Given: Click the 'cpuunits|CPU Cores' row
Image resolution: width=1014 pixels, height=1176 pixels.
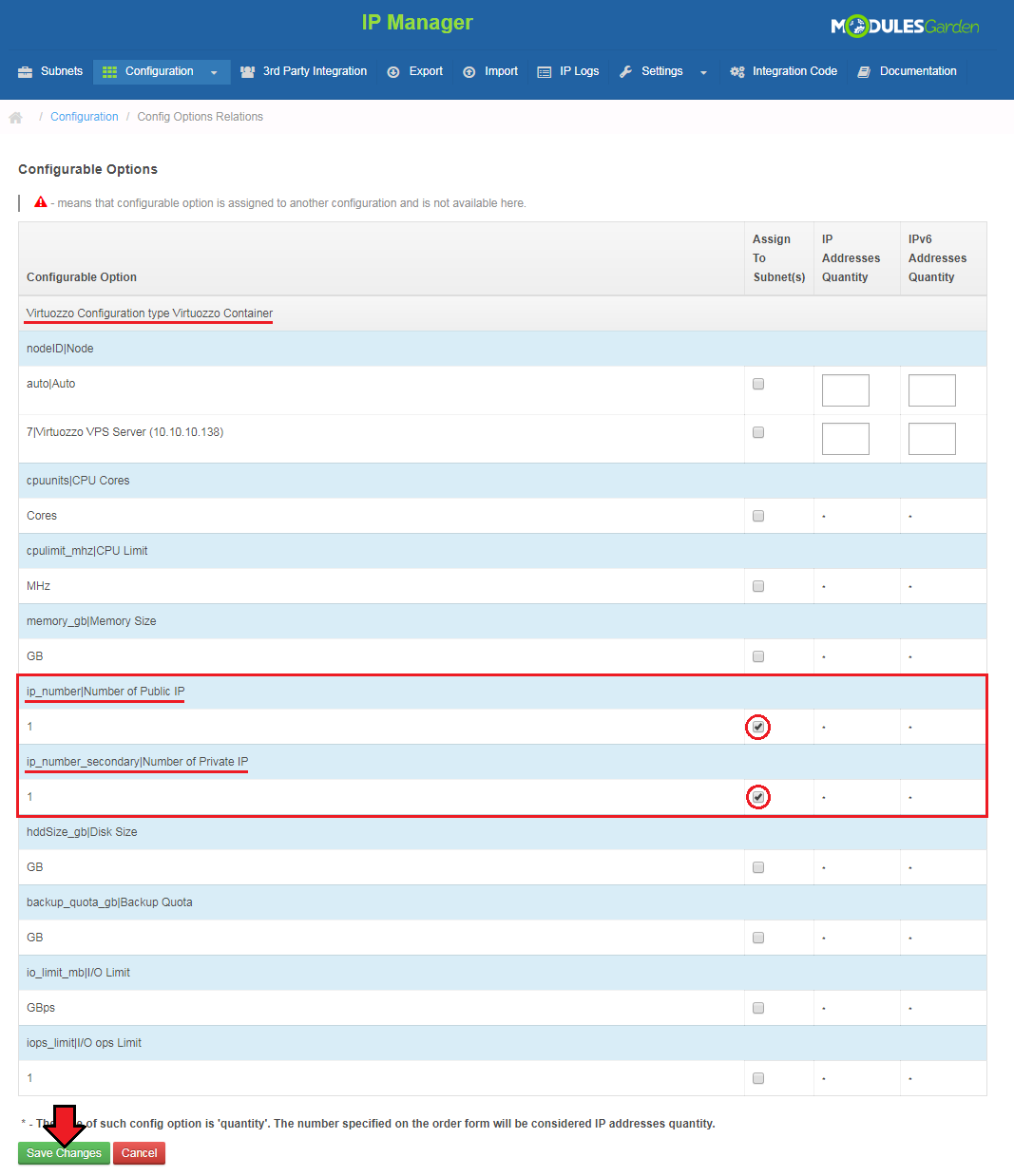Looking at the screenshot, I should point(503,481).
